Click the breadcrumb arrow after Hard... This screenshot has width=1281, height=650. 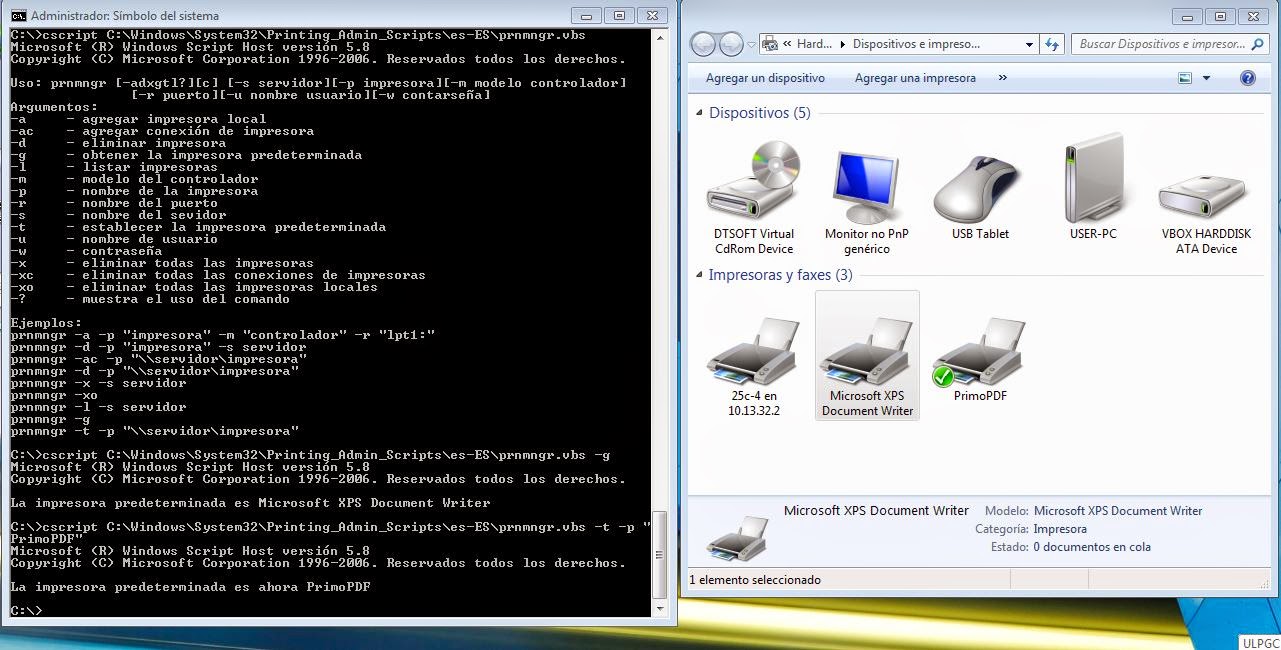[x=842, y=44]
